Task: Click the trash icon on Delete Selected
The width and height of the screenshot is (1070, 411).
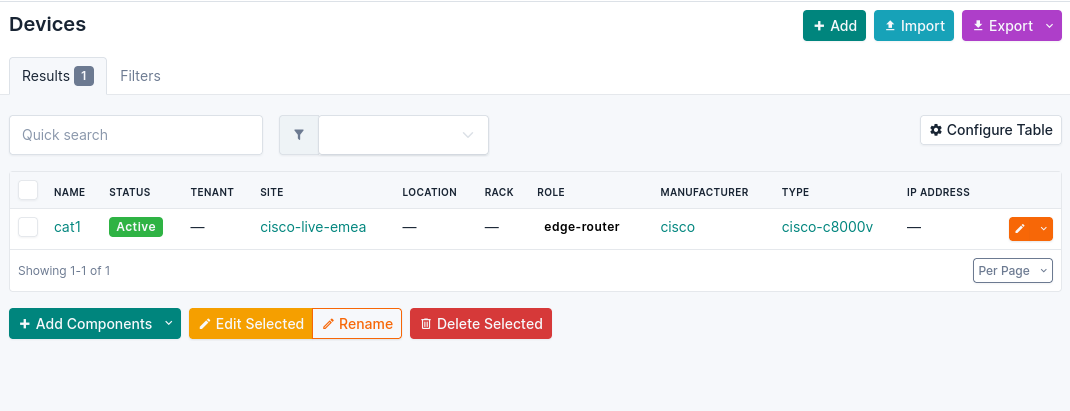Action: pos(426,324)
